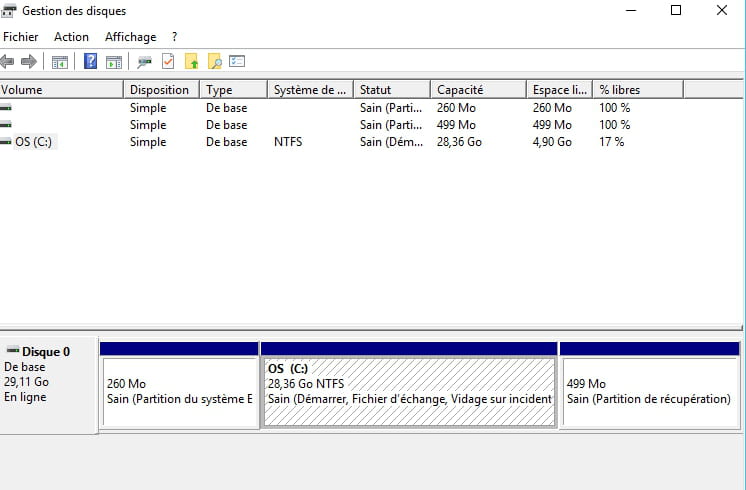Viewport: 746px width, 490px height.
Task: Select the 499 Mo recovery partition block
Action: pos(650,391)
